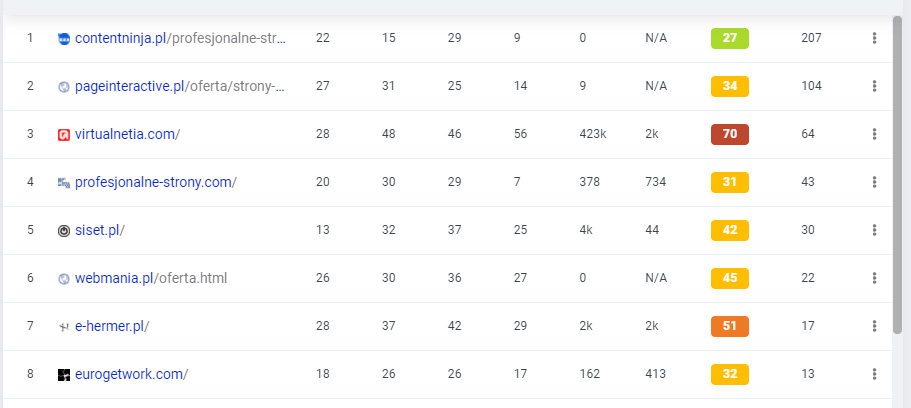This screenshot has height=408, width=911.
Task: Open the three-dot menu for the e-hermer.pl row
Action: coord(874,326)
